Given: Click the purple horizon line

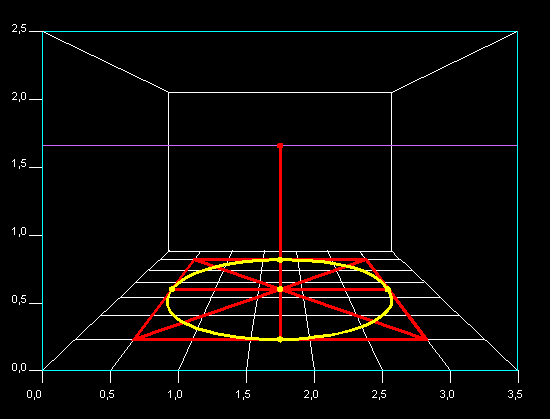Looking at the screenshot, I should [280, 145].
